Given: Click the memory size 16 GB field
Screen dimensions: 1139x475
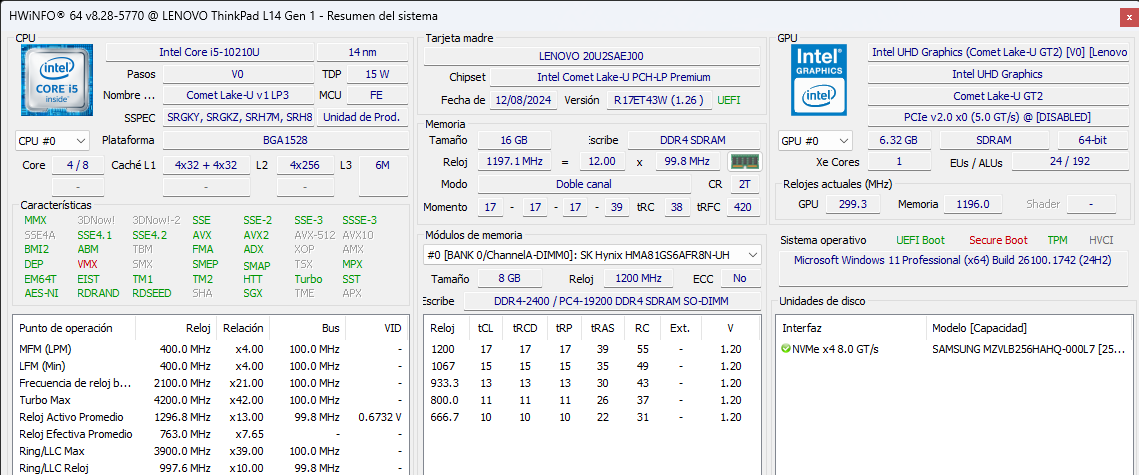Looking at the screenshot, I should pos(514,140).
